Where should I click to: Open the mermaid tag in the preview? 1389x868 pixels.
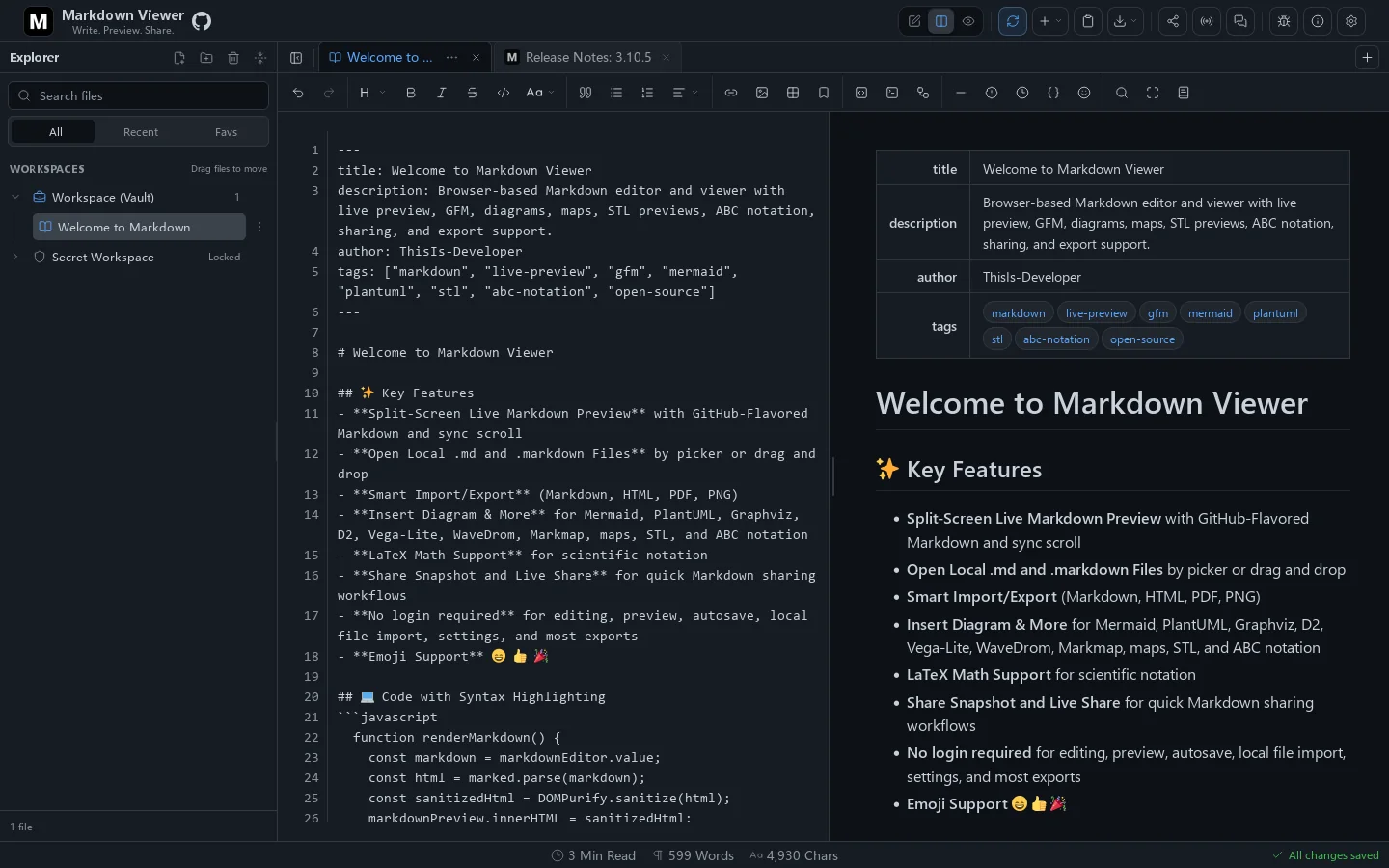point(1211,313)
